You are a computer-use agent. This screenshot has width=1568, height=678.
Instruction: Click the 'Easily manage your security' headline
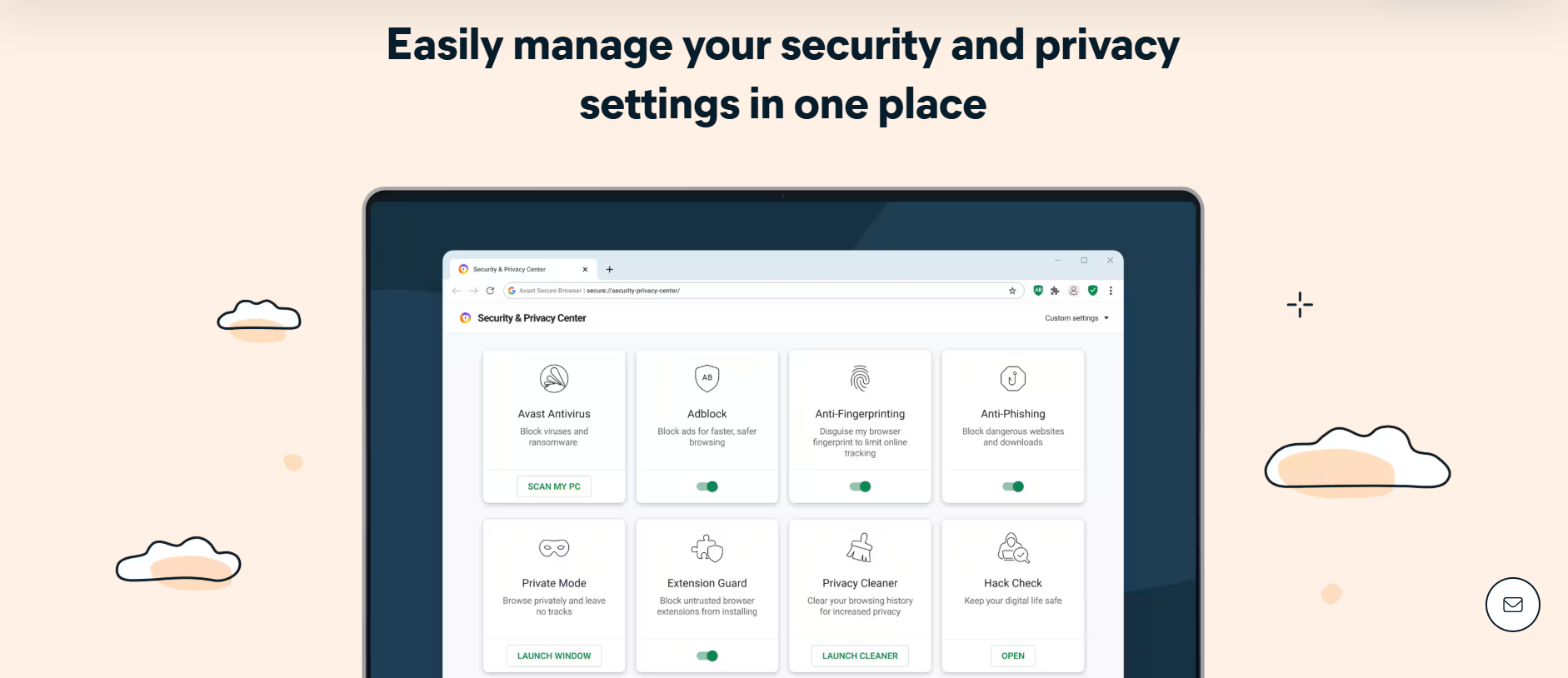[783, 74]
